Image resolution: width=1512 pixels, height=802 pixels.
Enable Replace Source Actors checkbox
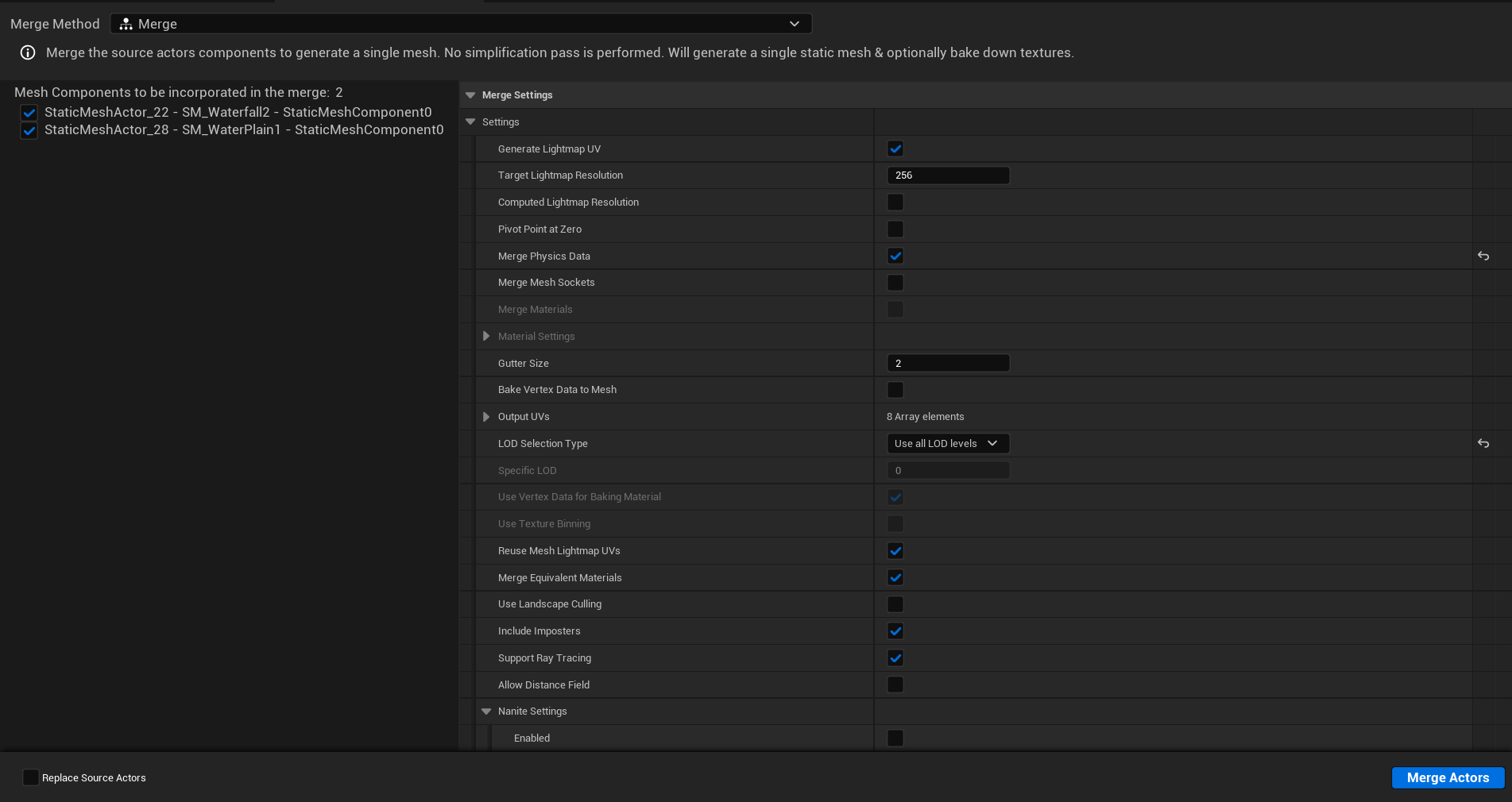click(31, 777)
